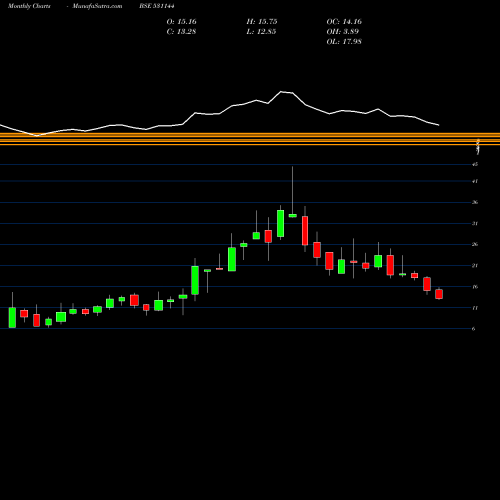The image size is (500, 500).
Task: Click the close value "C: 13.28"
Action: point(181,32)
